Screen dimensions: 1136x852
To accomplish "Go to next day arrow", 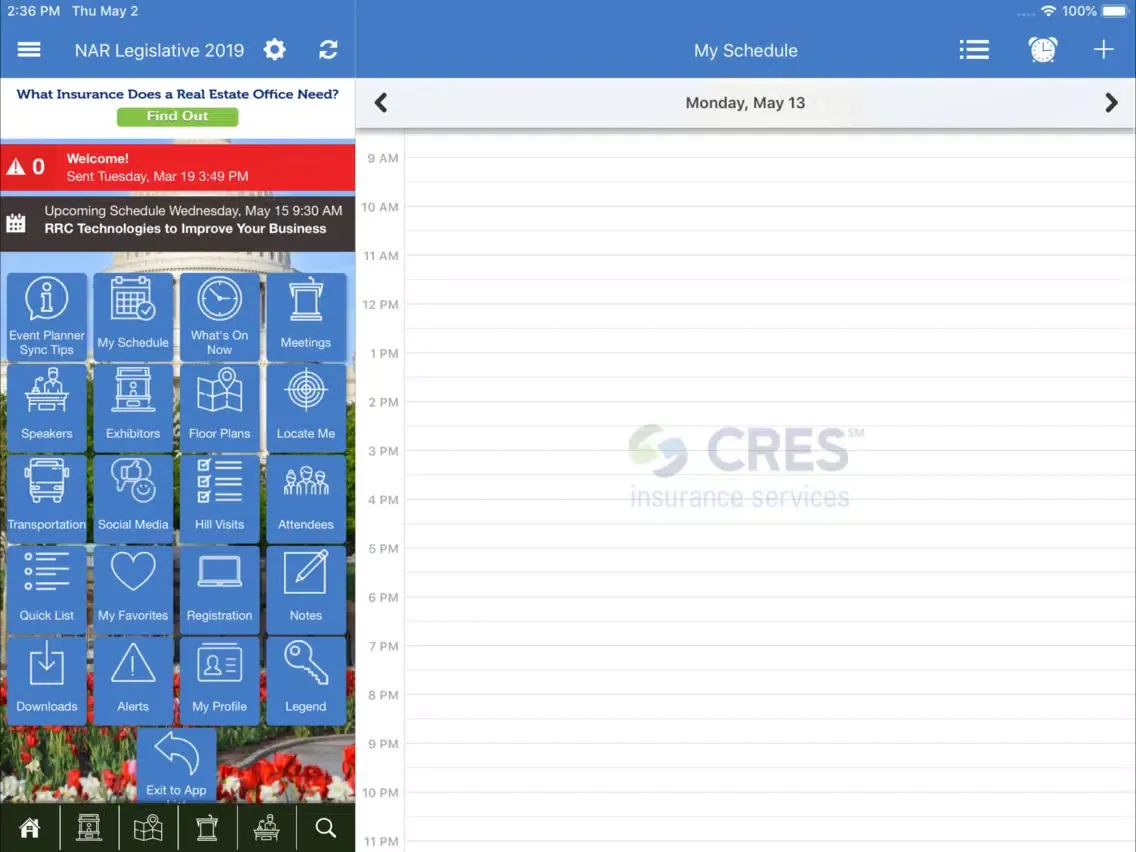I will coord(1111,103).
